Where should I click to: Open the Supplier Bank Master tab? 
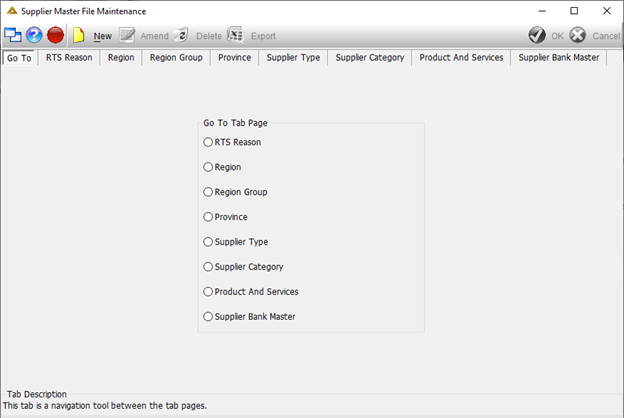(x=559, y=58)
